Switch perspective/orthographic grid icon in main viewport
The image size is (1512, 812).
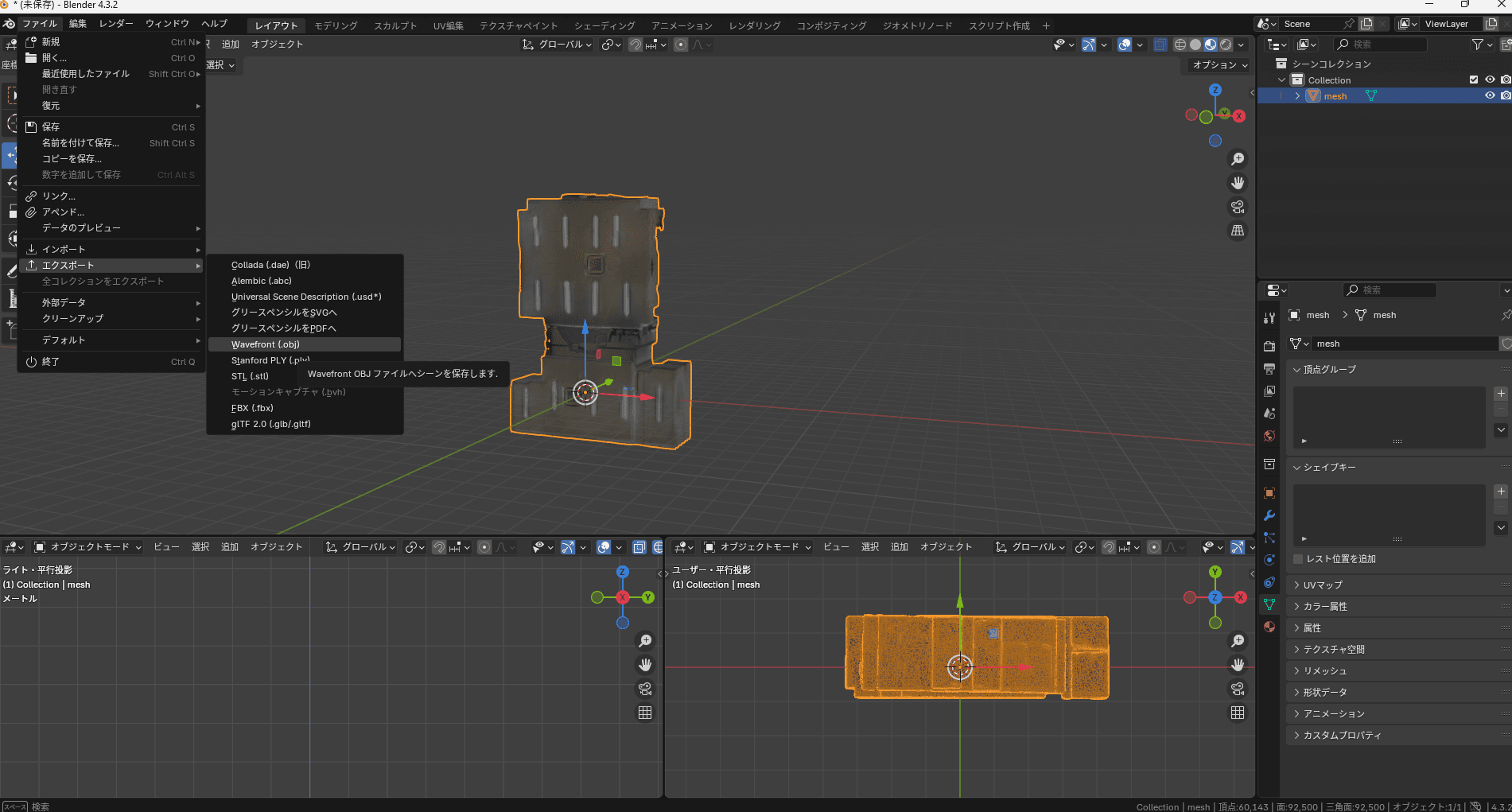tap(1238, 231)
